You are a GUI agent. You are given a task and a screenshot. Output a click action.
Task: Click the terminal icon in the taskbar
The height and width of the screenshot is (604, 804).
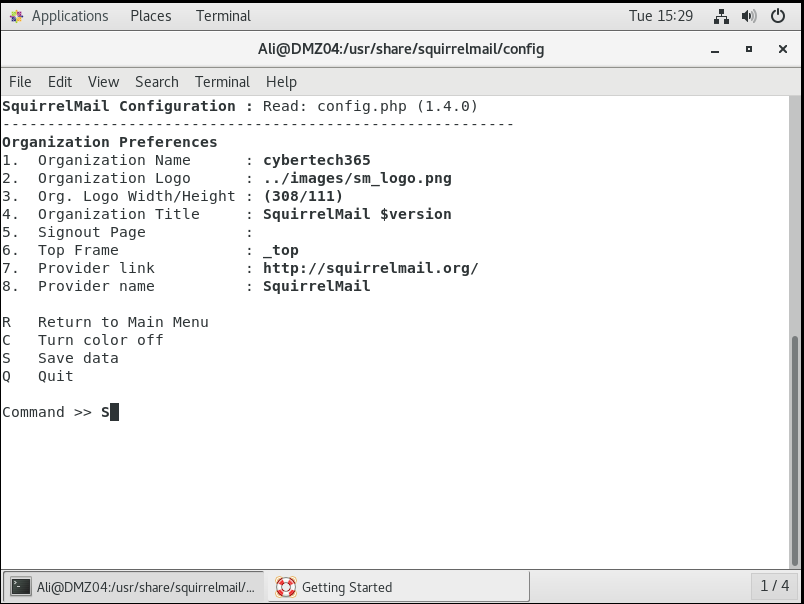point(21,587)
